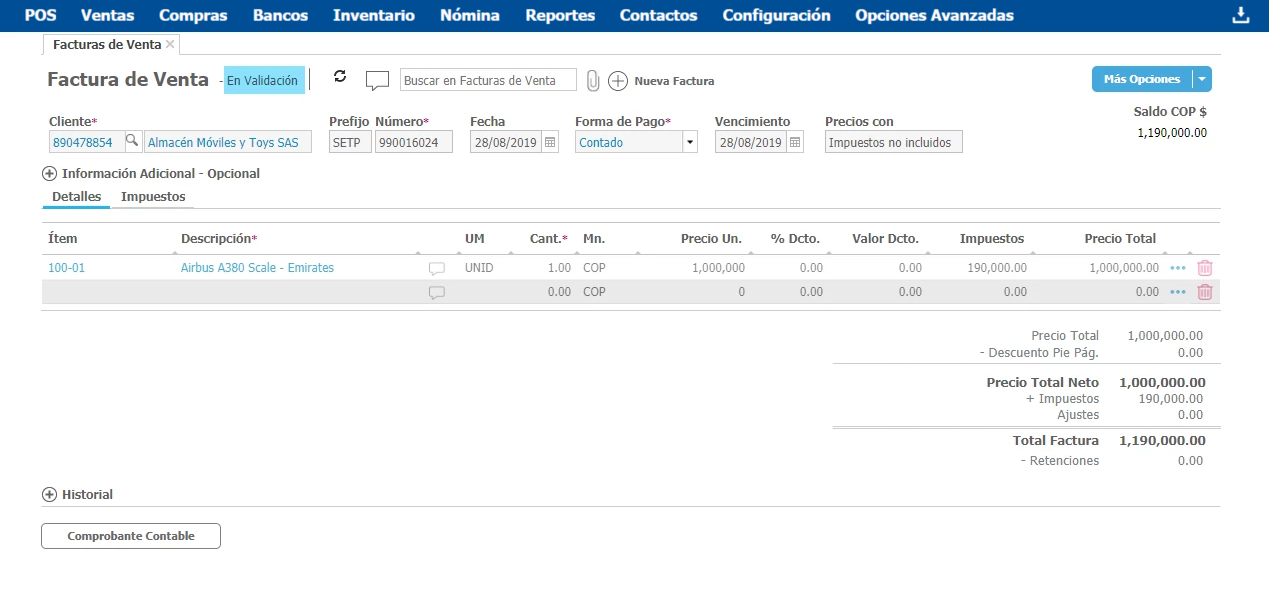
Task: Click comment icon on Airbus A380 row
Action: click(436, 269)
